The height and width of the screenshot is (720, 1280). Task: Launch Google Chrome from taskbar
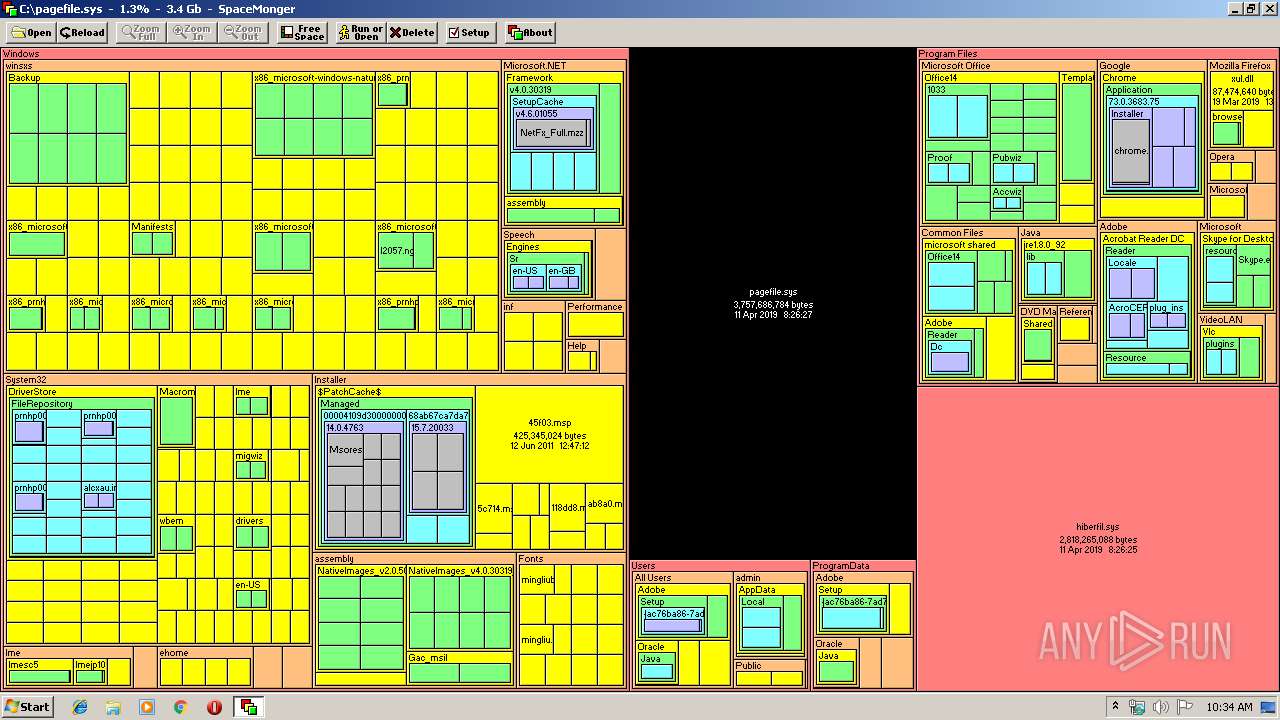(181, 707)
